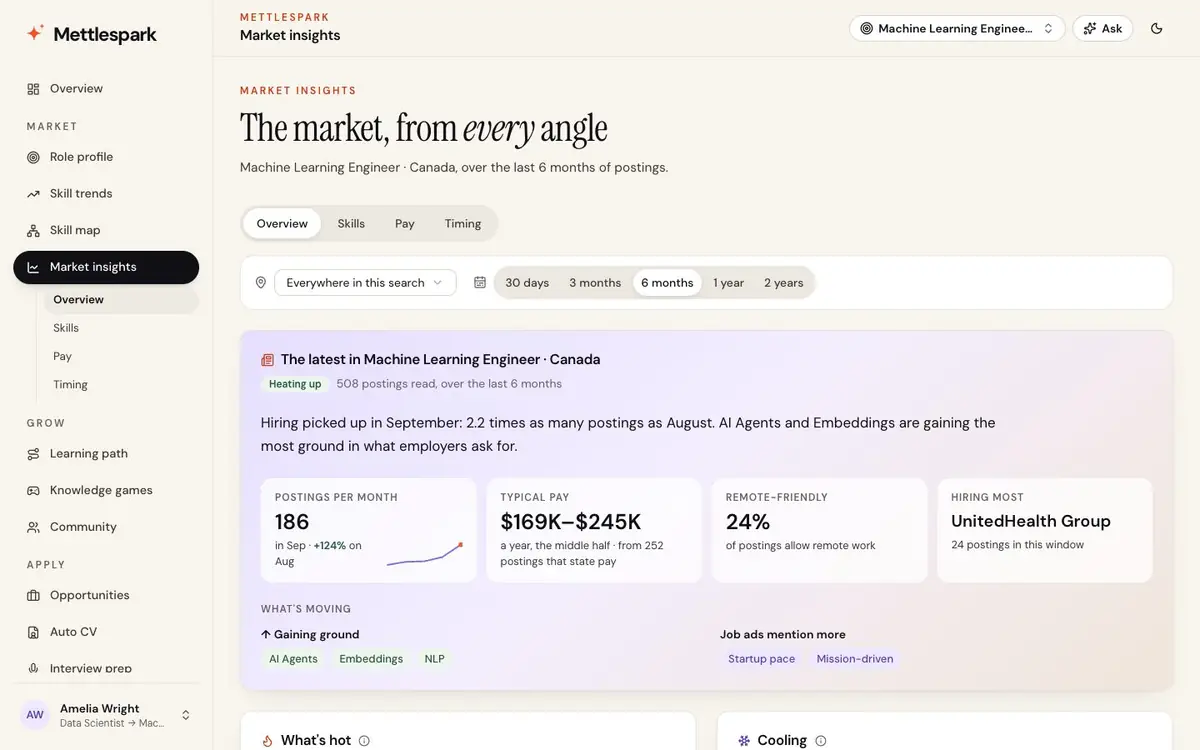Click the Learning path route icon

(33, 454)
